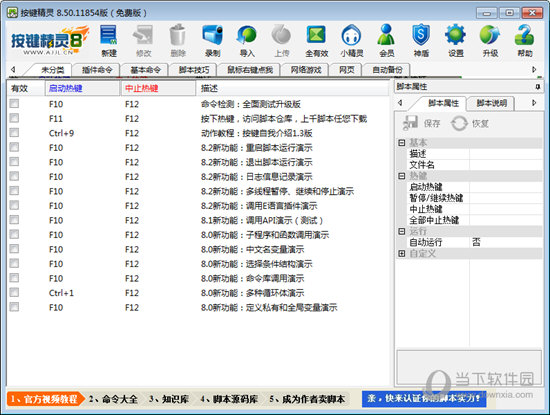Click the 新建 (New script) toolbar icon
This screenshot has width=550, height=415.
click(x=109, y=41)
